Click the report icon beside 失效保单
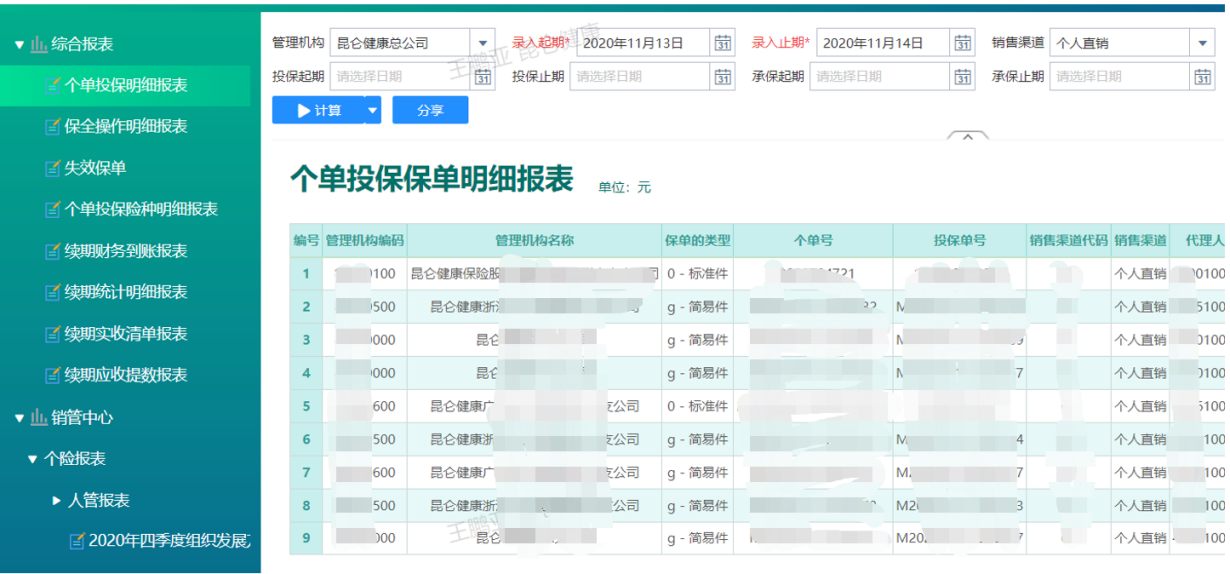The image size is (1230, 574). click(53, 169)
